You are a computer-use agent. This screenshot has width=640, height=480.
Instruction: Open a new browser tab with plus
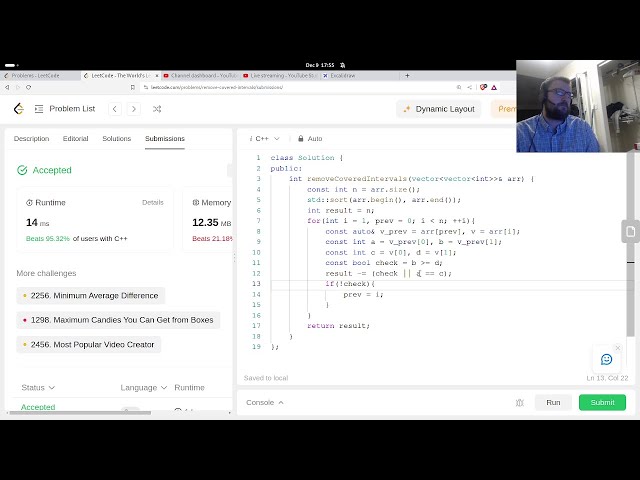pyautogui.click(x=407, y=76)
